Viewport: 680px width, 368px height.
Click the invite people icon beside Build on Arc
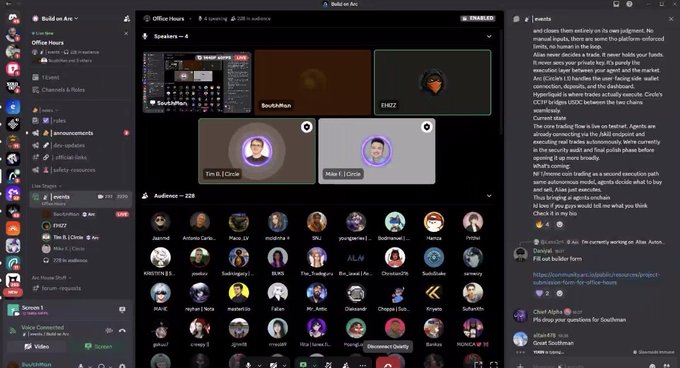tap(127, 19)
